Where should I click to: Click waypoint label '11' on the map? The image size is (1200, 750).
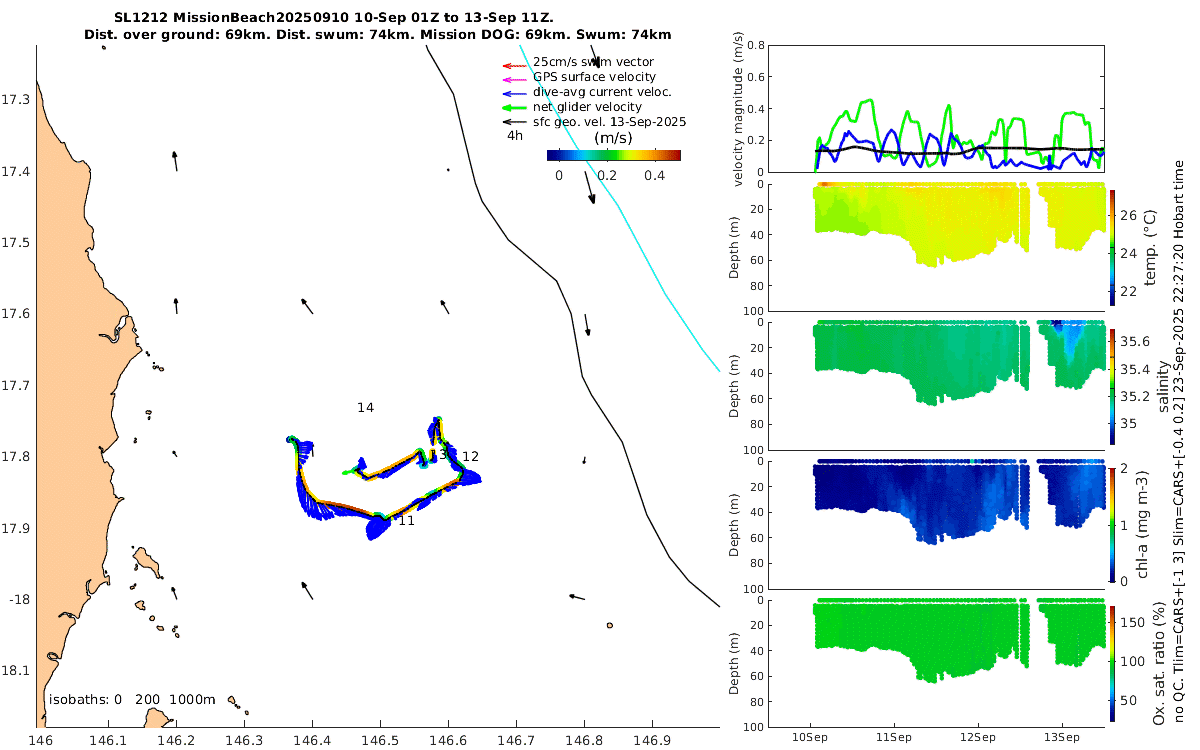click(406, 520)
